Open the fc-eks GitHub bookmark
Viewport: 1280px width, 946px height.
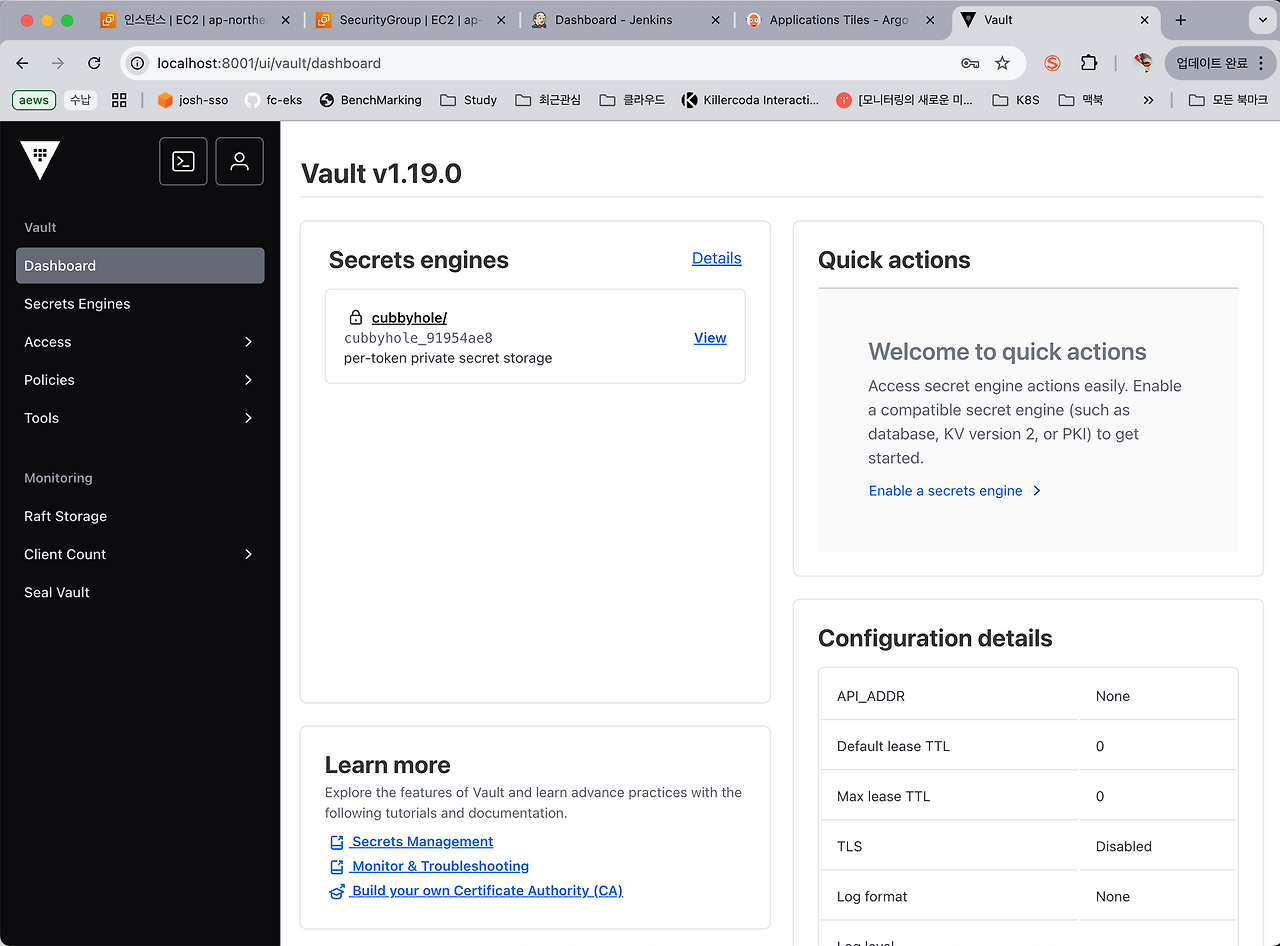click(273, 100)
